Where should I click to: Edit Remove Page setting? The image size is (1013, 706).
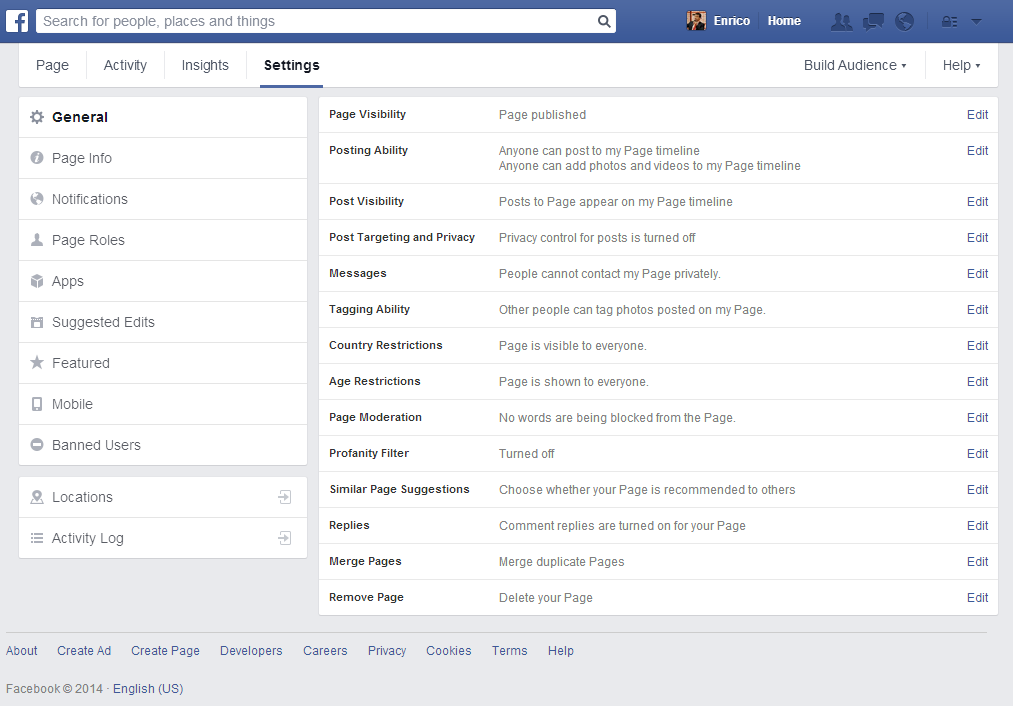point(977,597)
